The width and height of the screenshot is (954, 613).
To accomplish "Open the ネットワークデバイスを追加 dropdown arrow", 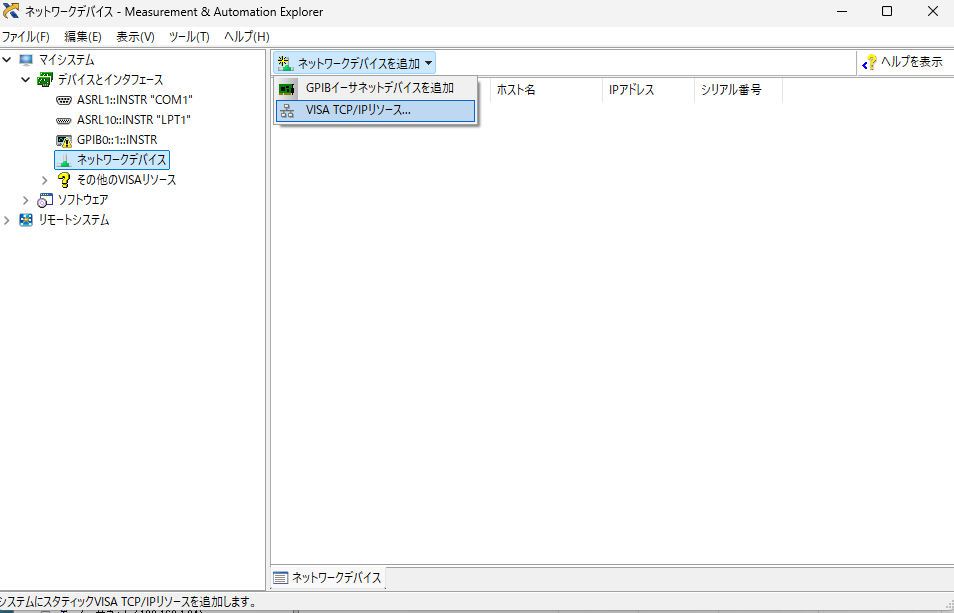I will pos(429,63).
